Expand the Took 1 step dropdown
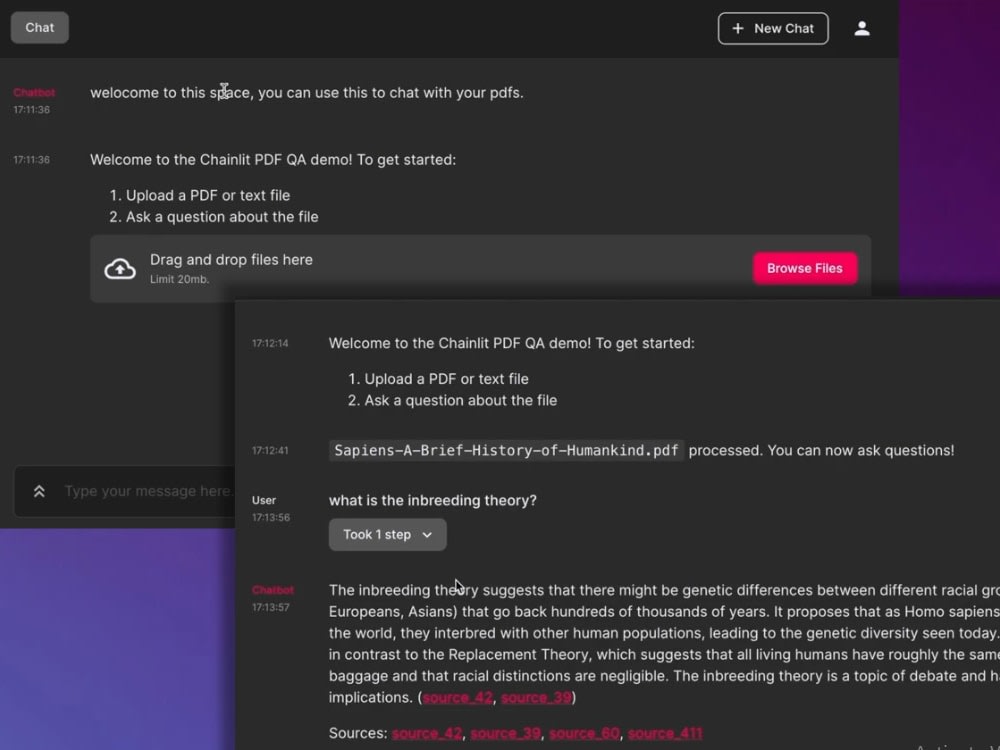This screenshot has width=1000, height=750. click(x=387, y=534)
